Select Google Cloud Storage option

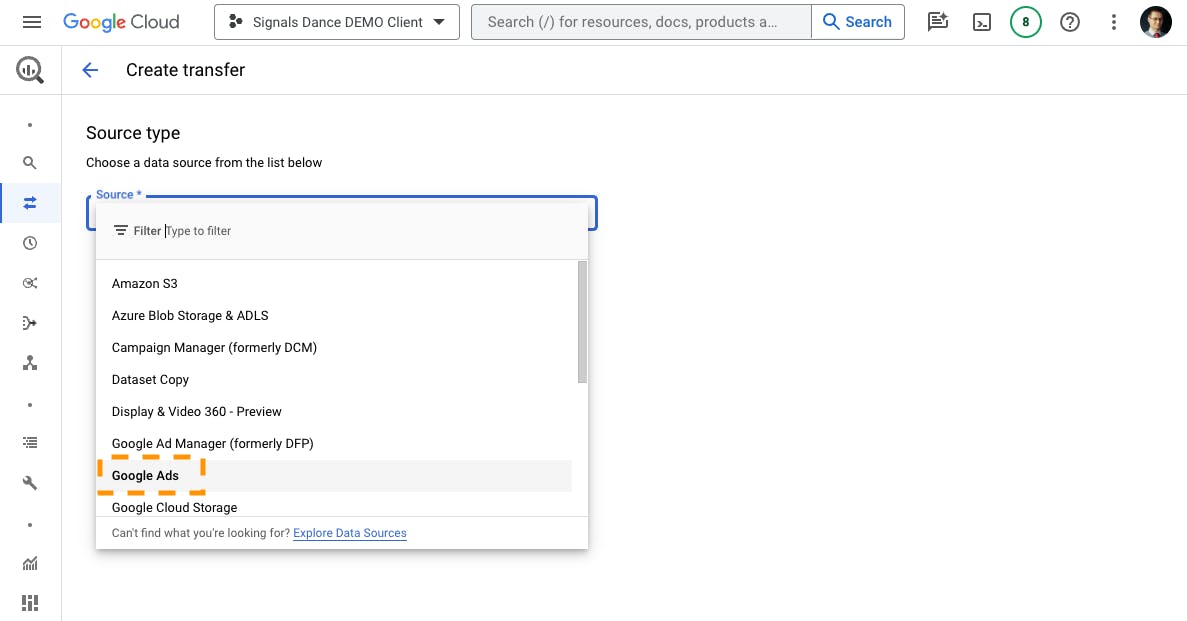[x=334, y=506]
